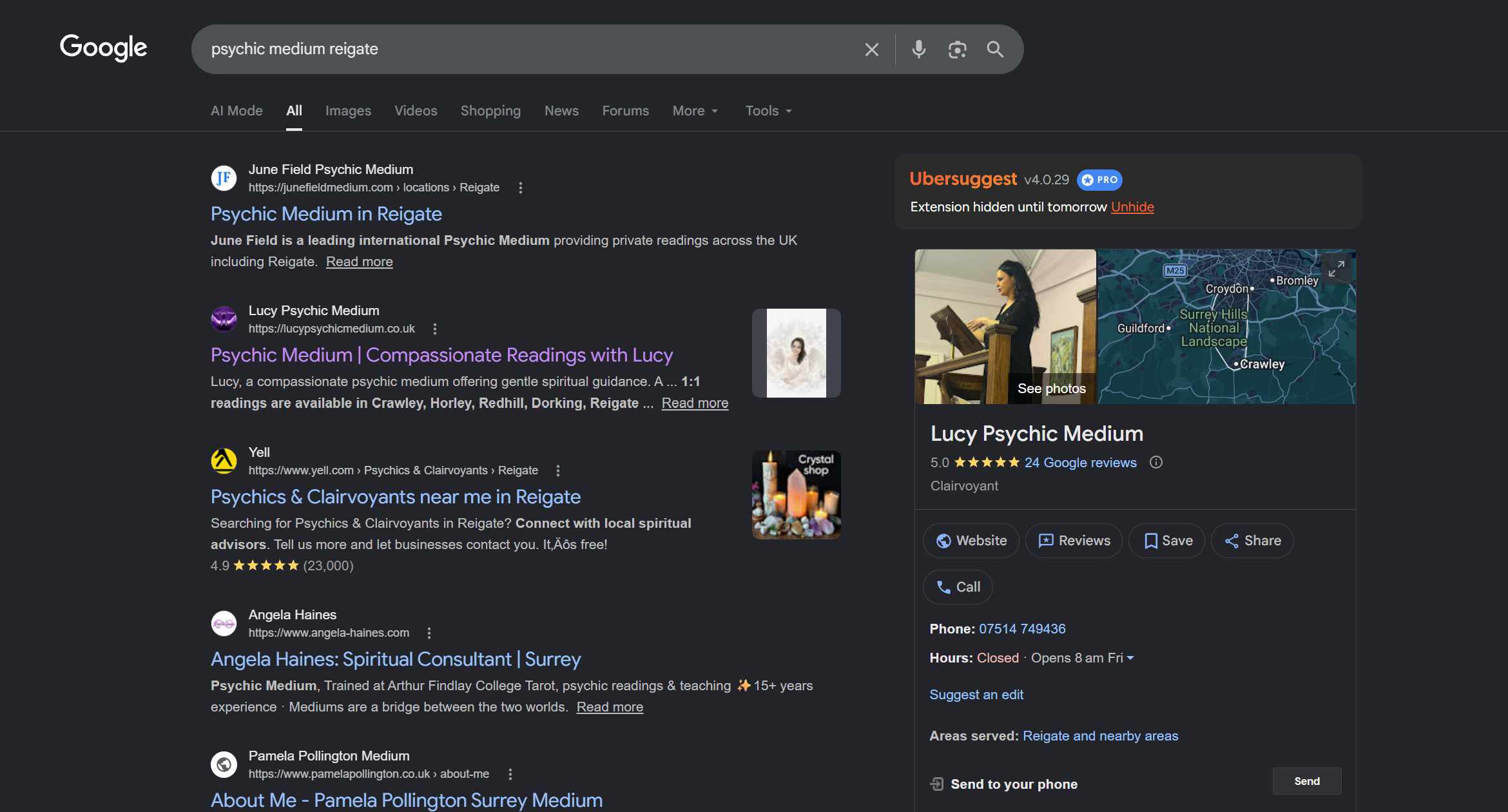1508x812 pixels.
Task: Share the Lucy Psychic Medium listing
Action: tap(1252, 541)
